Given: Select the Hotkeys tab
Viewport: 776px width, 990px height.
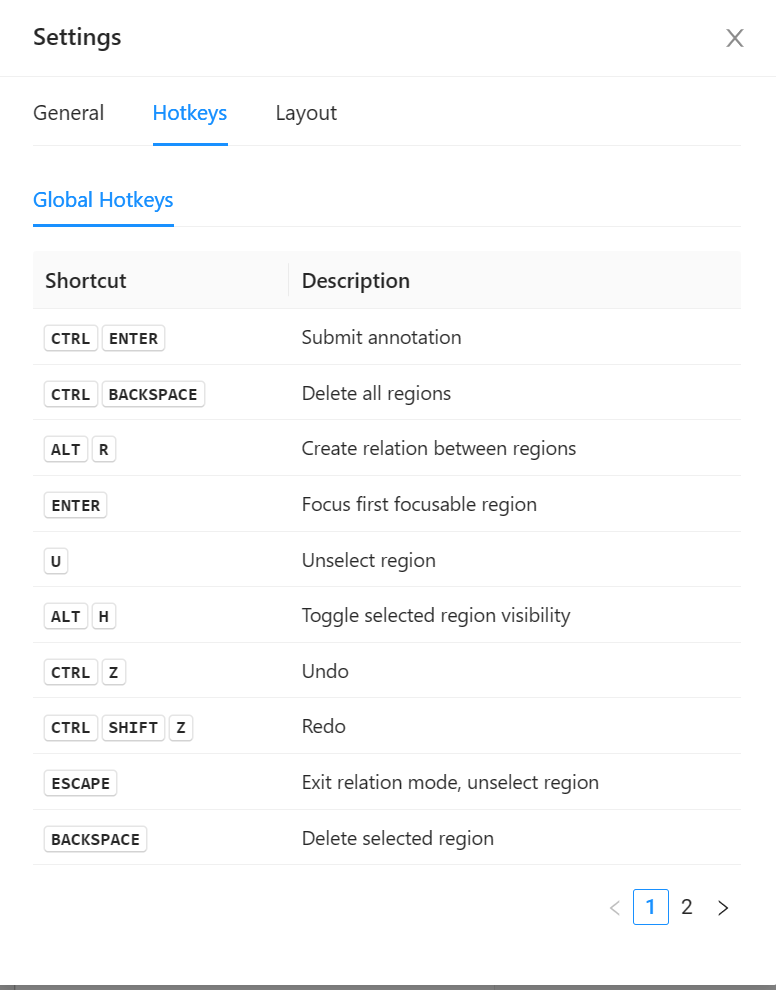Looking at the screenshot, I should click(190, 113).
